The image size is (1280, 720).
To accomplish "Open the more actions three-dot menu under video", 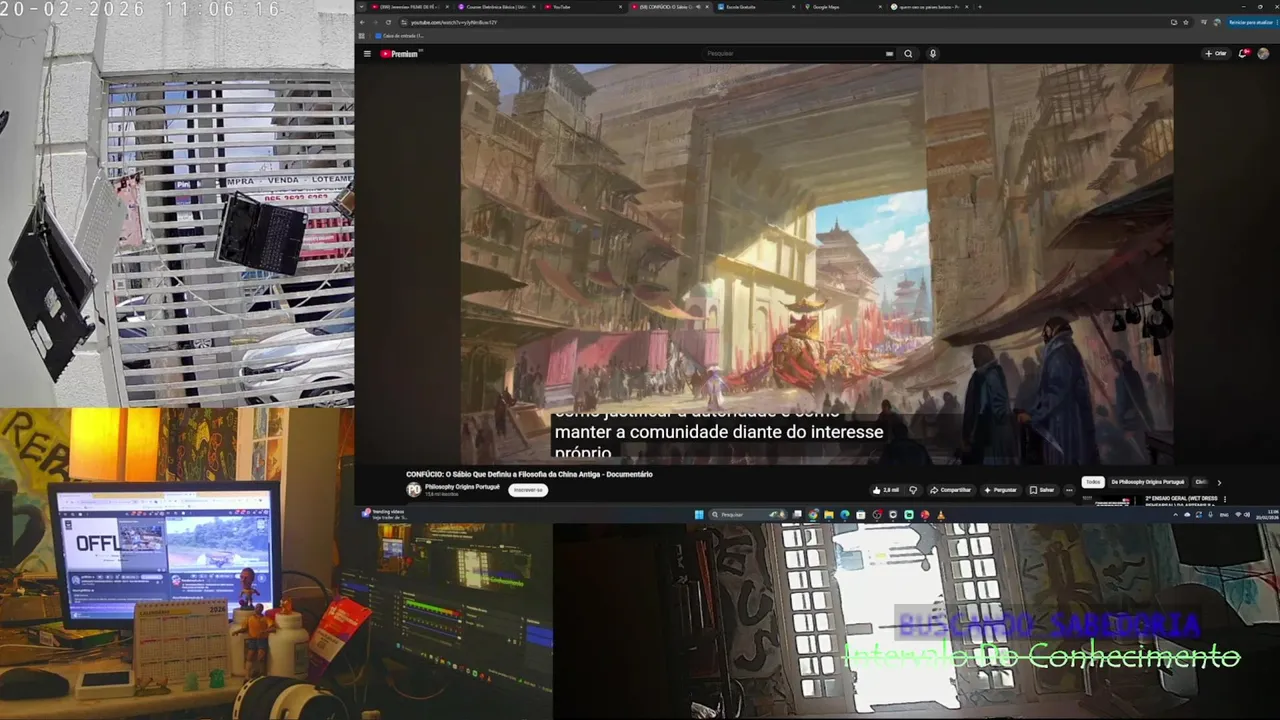I will [1069, 490].
